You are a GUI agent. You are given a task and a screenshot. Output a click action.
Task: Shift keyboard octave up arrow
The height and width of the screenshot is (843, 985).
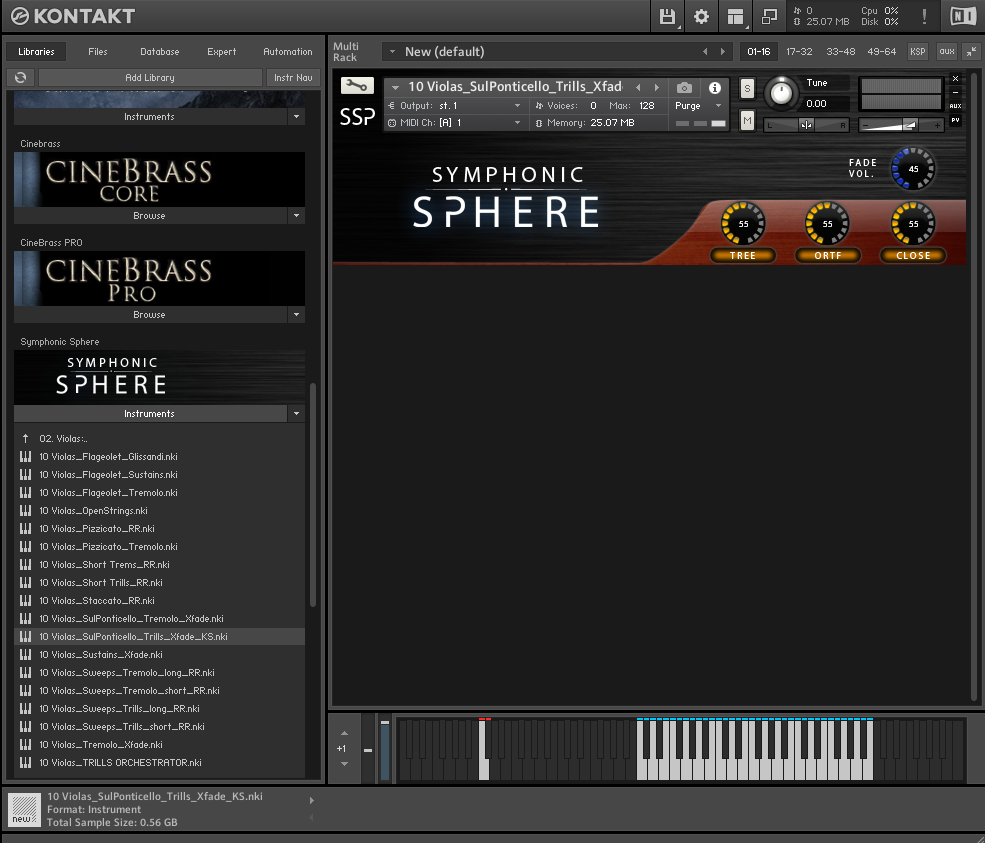(344, 733)
